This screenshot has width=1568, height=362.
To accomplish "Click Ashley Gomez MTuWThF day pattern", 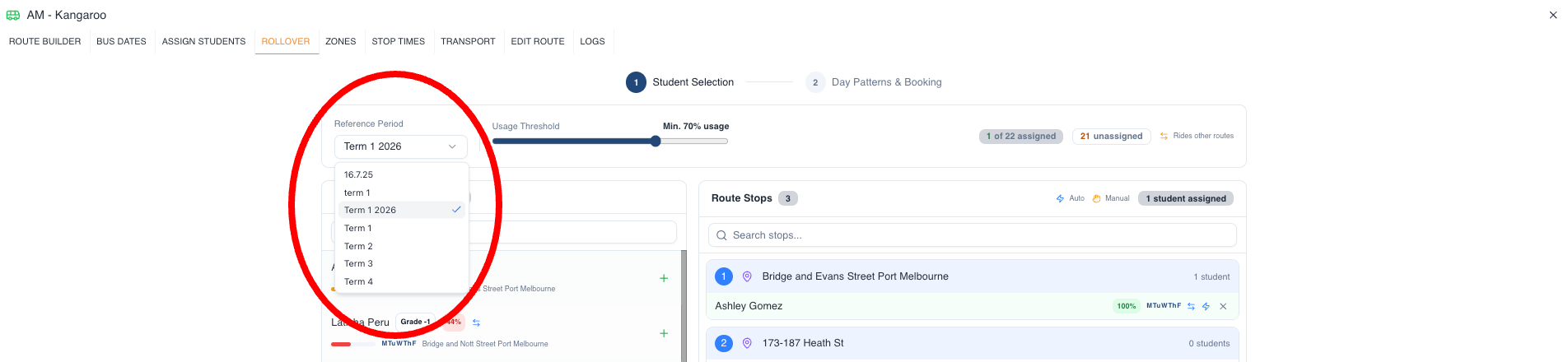I will (x=1164, y=305).
